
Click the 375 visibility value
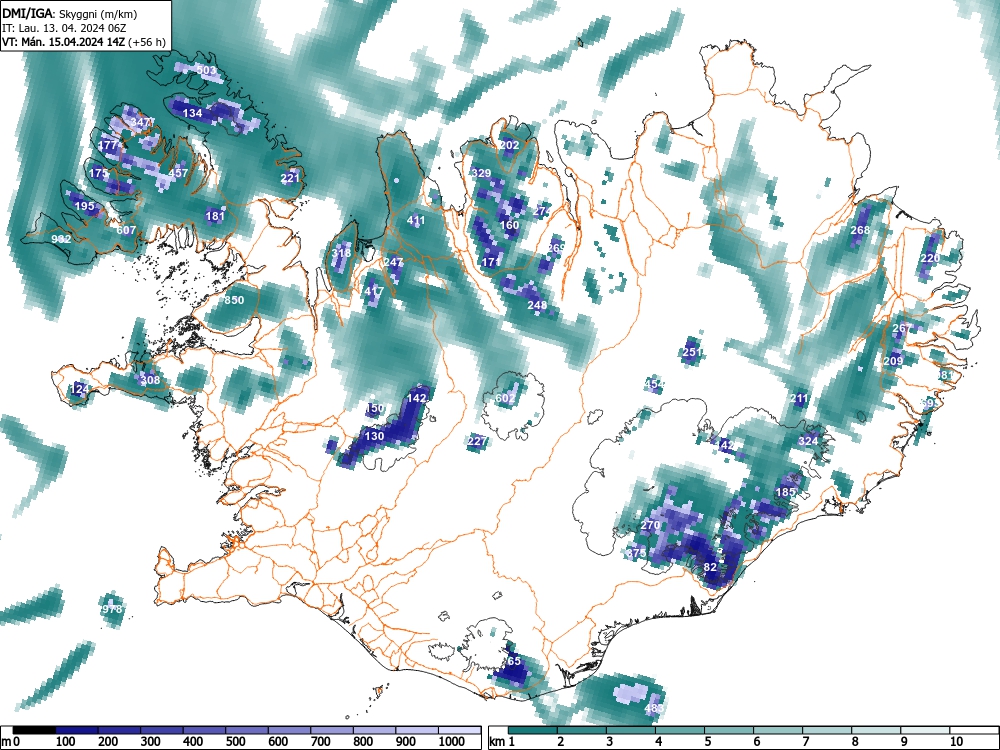click(636, 553)
